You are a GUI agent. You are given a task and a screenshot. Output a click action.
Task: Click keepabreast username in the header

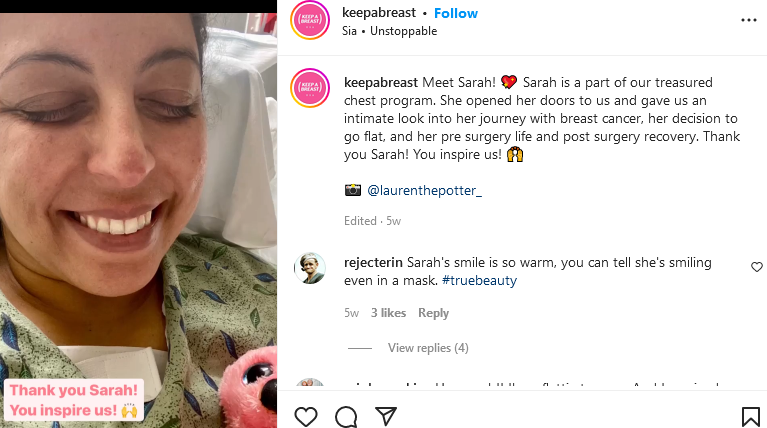(x=378, y=13)
